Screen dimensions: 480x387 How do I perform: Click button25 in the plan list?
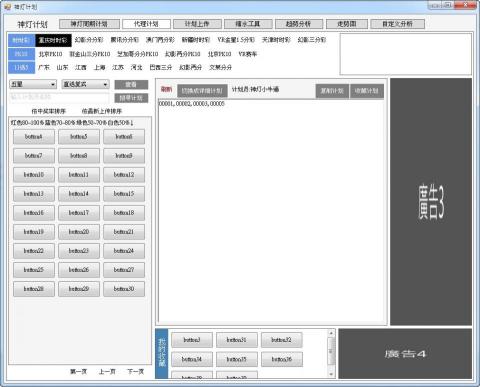coord(34,270)
